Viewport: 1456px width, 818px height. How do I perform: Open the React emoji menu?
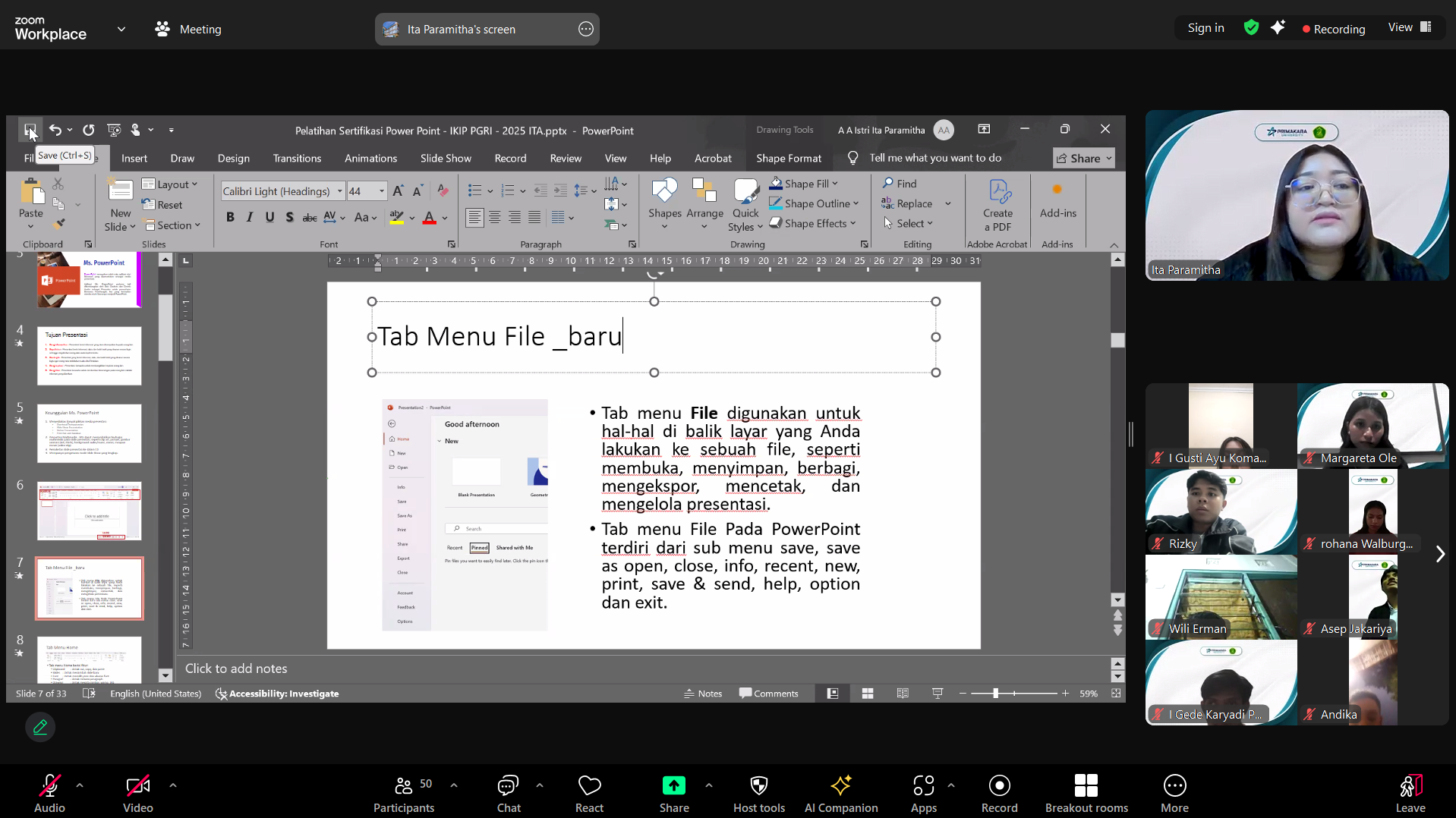[x=589, y=794]
